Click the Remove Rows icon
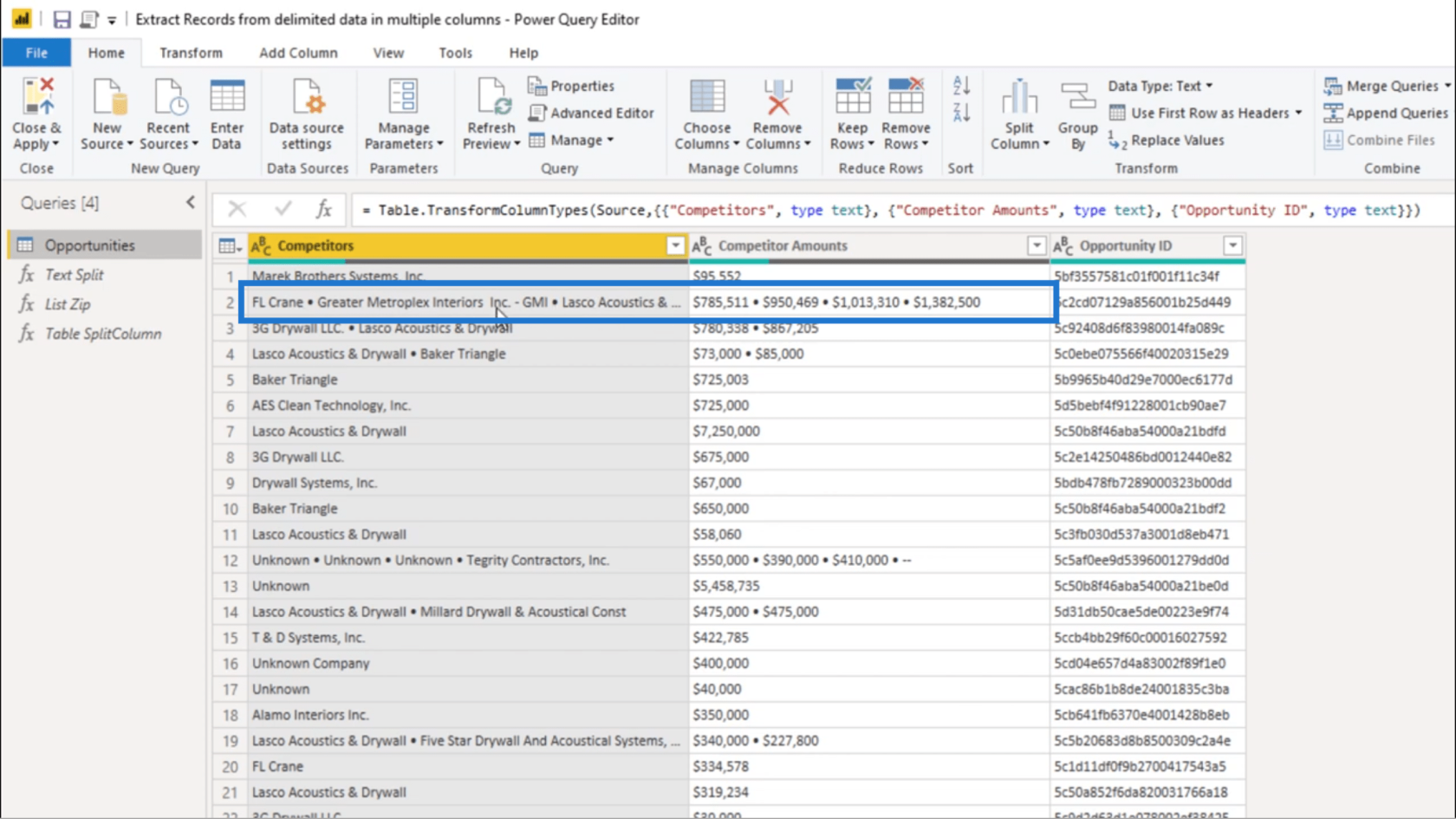 (x=906, y=96)
